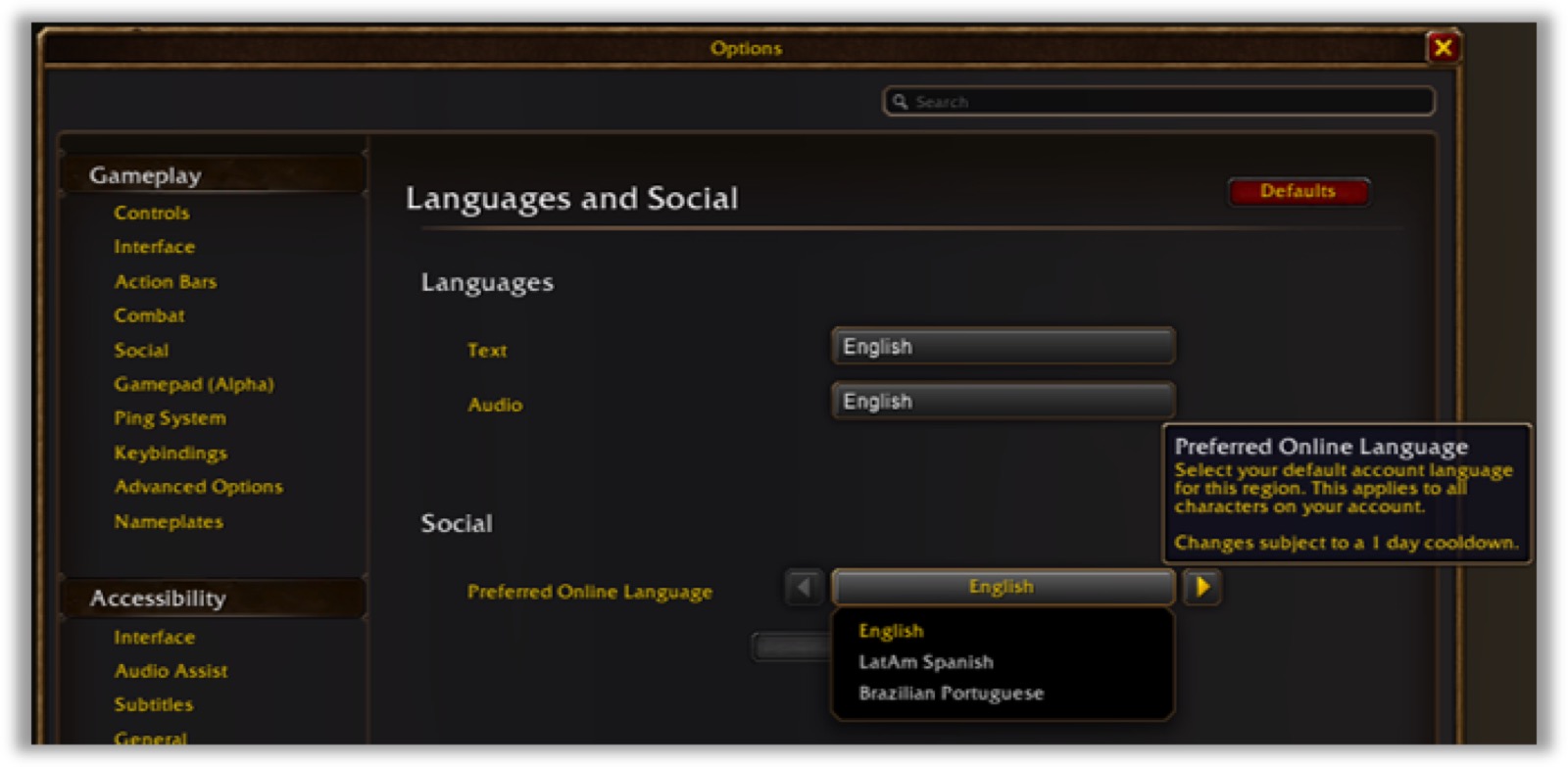Open the Combat settings page
This screenshot has width=1568, height=767.
point(149,315)
